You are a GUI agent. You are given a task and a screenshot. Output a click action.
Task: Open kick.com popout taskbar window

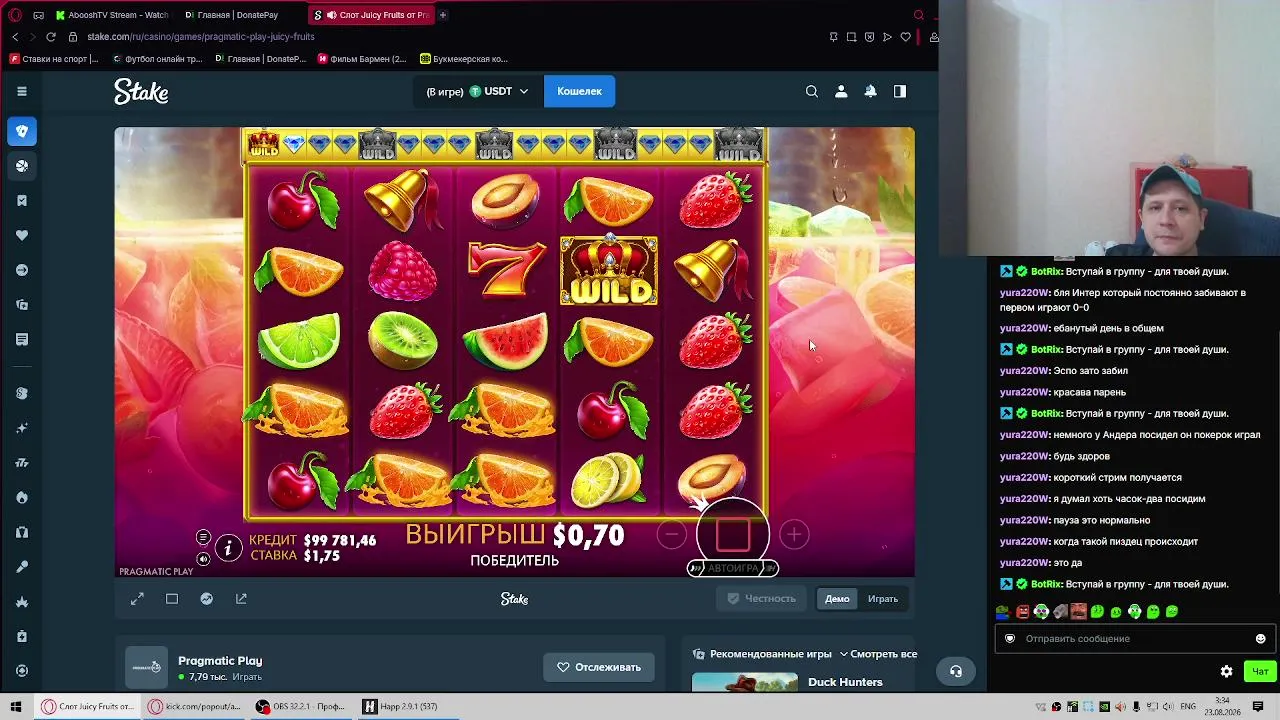[195, 706]
